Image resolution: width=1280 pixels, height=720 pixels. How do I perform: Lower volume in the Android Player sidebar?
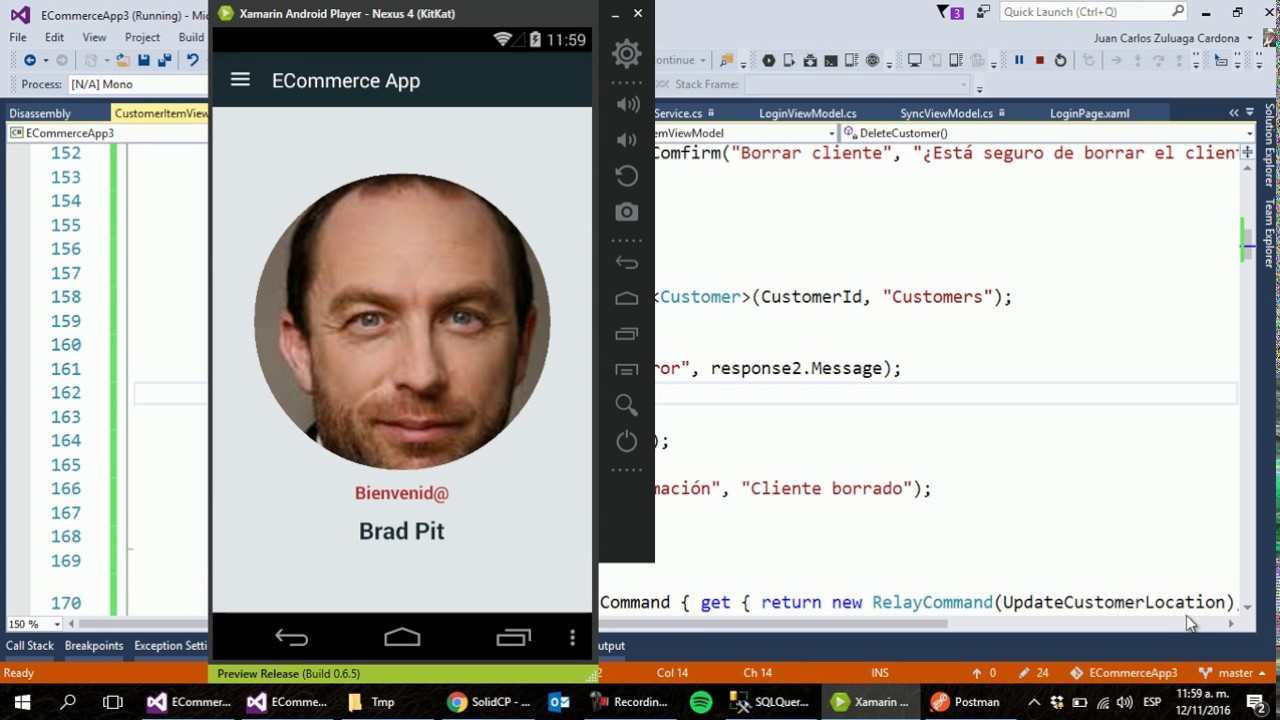click(x=627, y=140)
